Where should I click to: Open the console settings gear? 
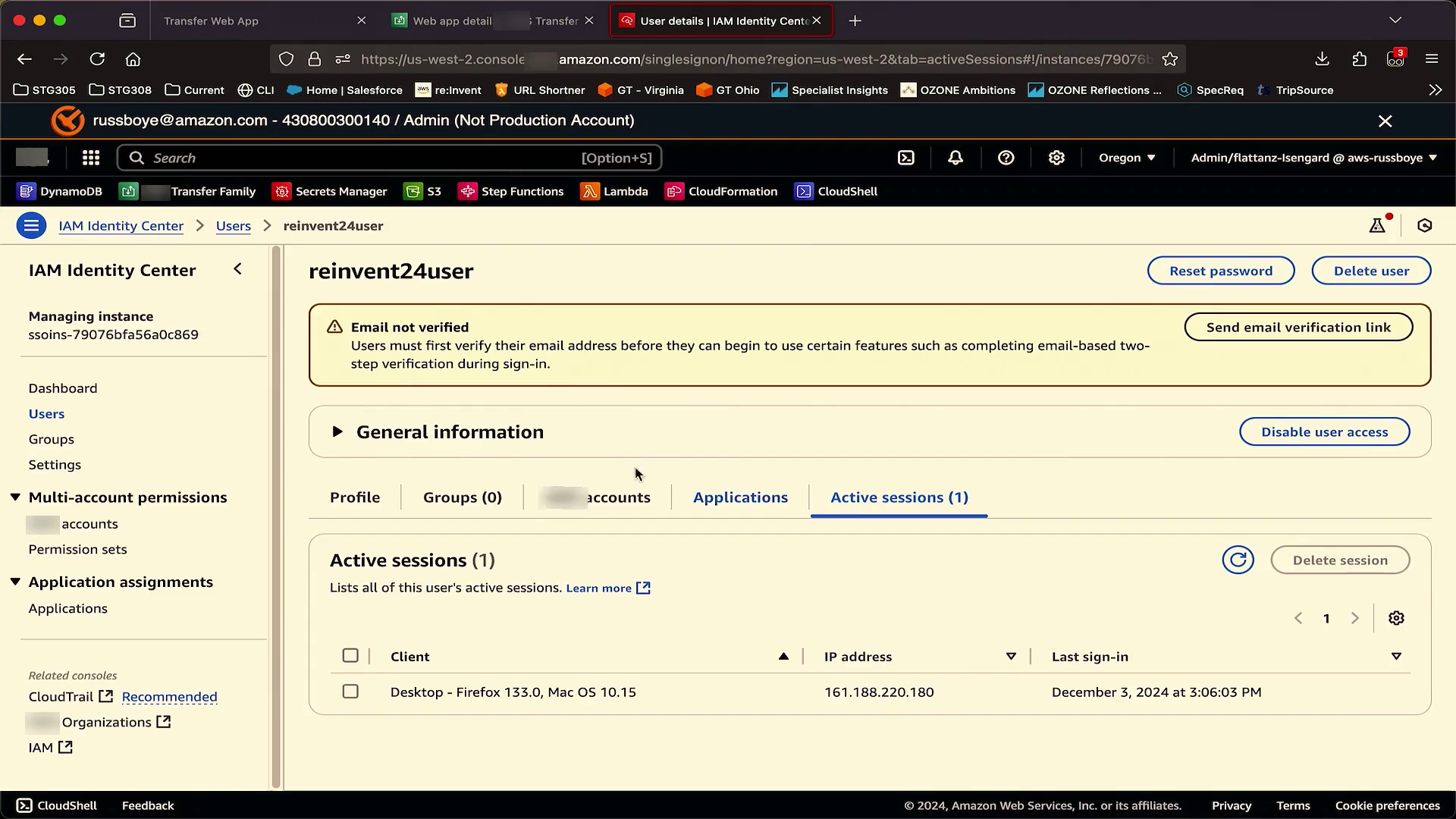[x=1056, y=158]
